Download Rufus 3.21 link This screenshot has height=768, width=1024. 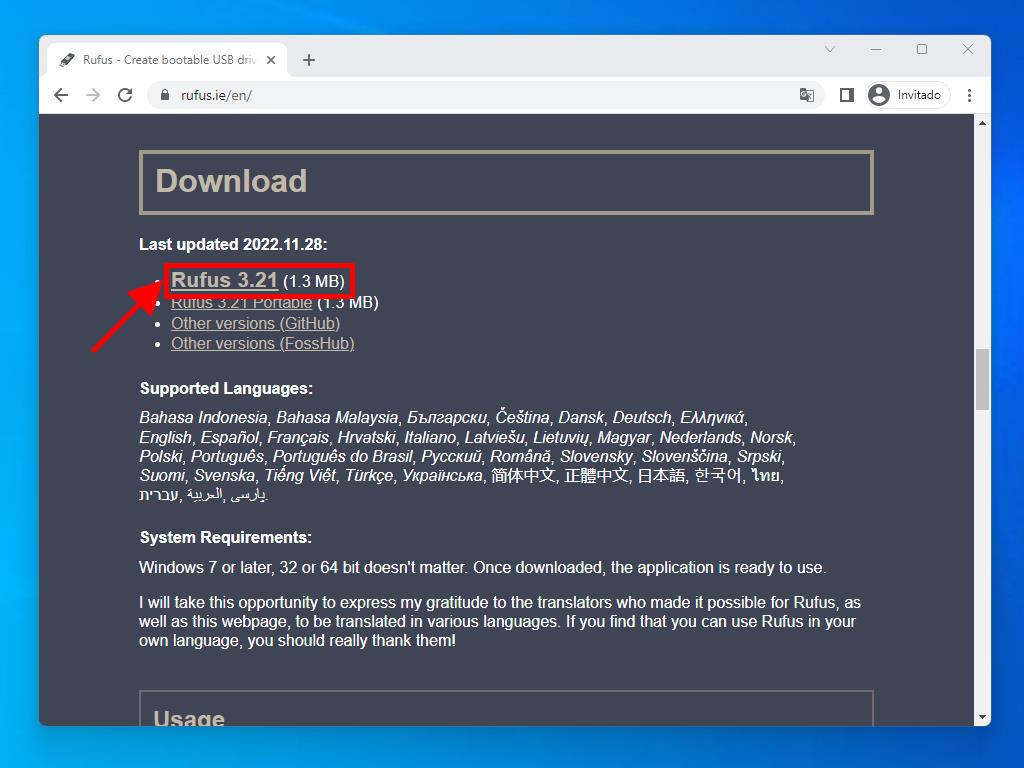point(224,280)
